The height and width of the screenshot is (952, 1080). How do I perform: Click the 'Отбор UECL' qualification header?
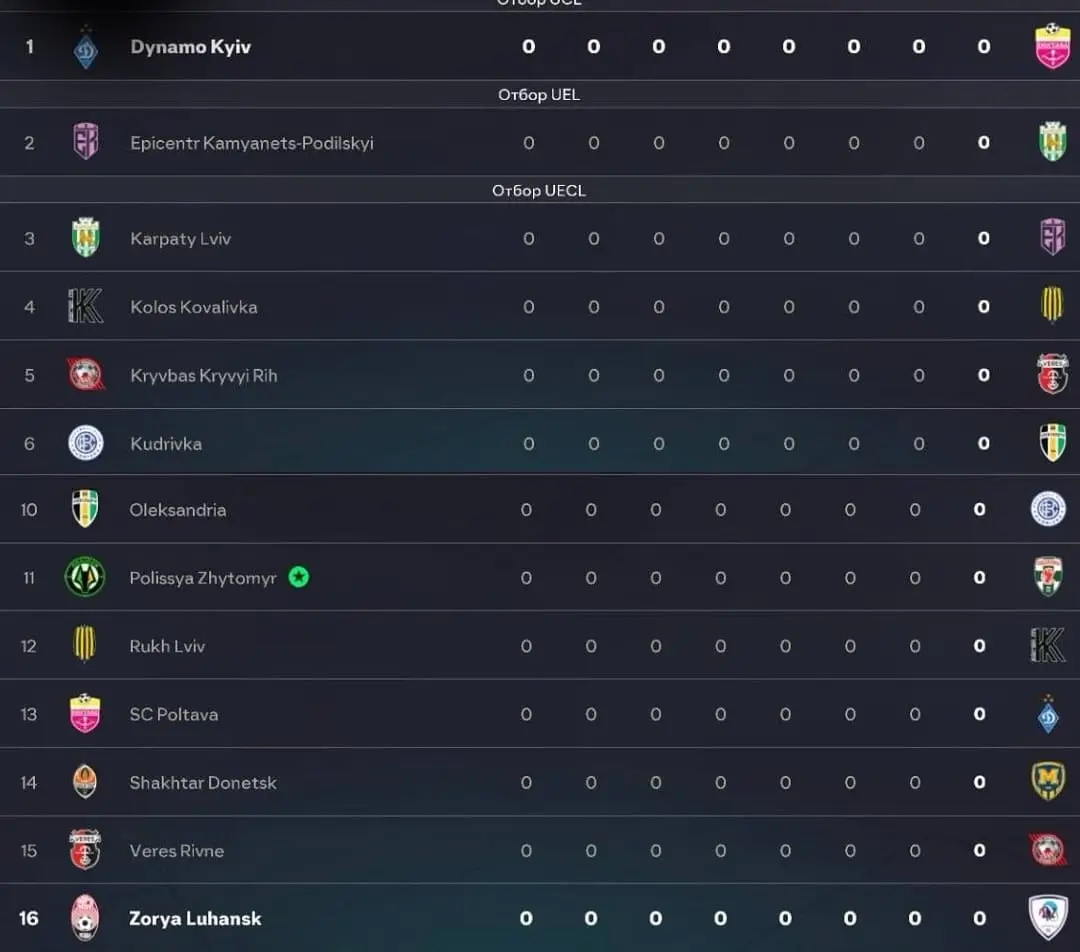(539, 190)
